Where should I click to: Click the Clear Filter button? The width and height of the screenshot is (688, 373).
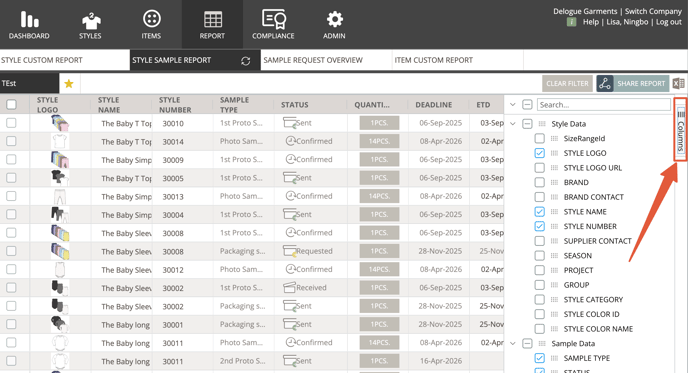tap(567, 83)
